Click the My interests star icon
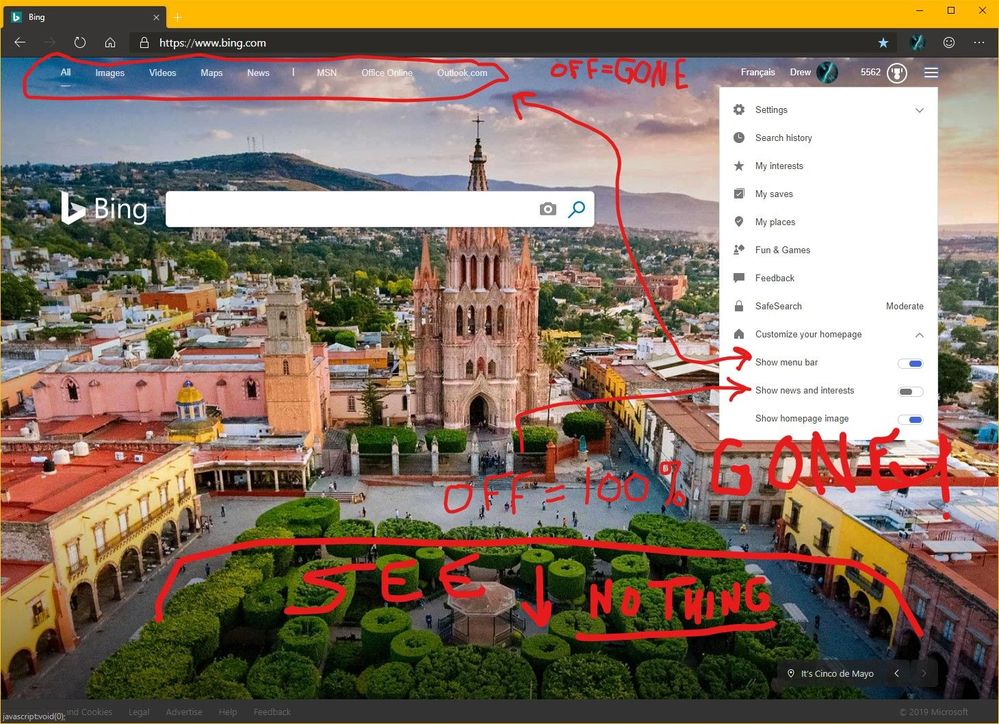The width and height of the screenshot is (999, 724). coord(738,166)
